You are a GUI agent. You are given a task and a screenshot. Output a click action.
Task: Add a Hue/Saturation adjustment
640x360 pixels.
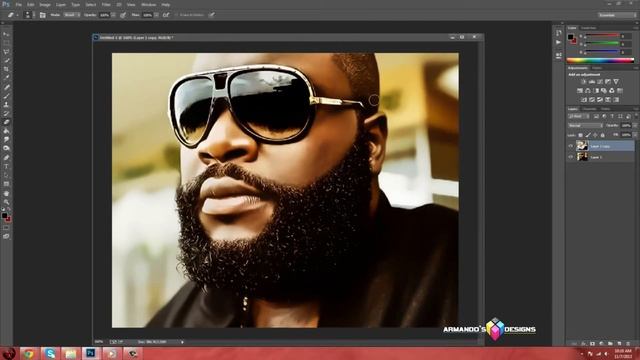[580, 91]
